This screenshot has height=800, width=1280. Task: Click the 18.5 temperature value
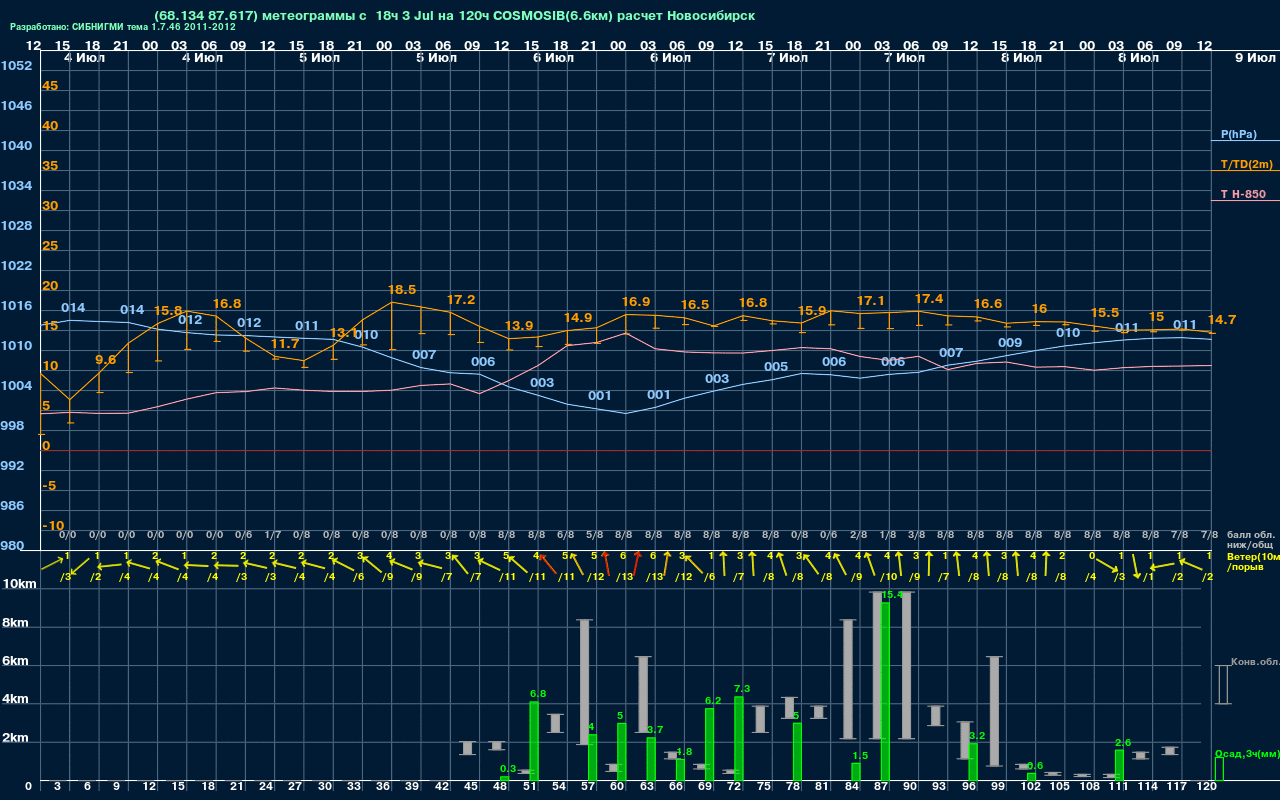click(x=402, y=289)
